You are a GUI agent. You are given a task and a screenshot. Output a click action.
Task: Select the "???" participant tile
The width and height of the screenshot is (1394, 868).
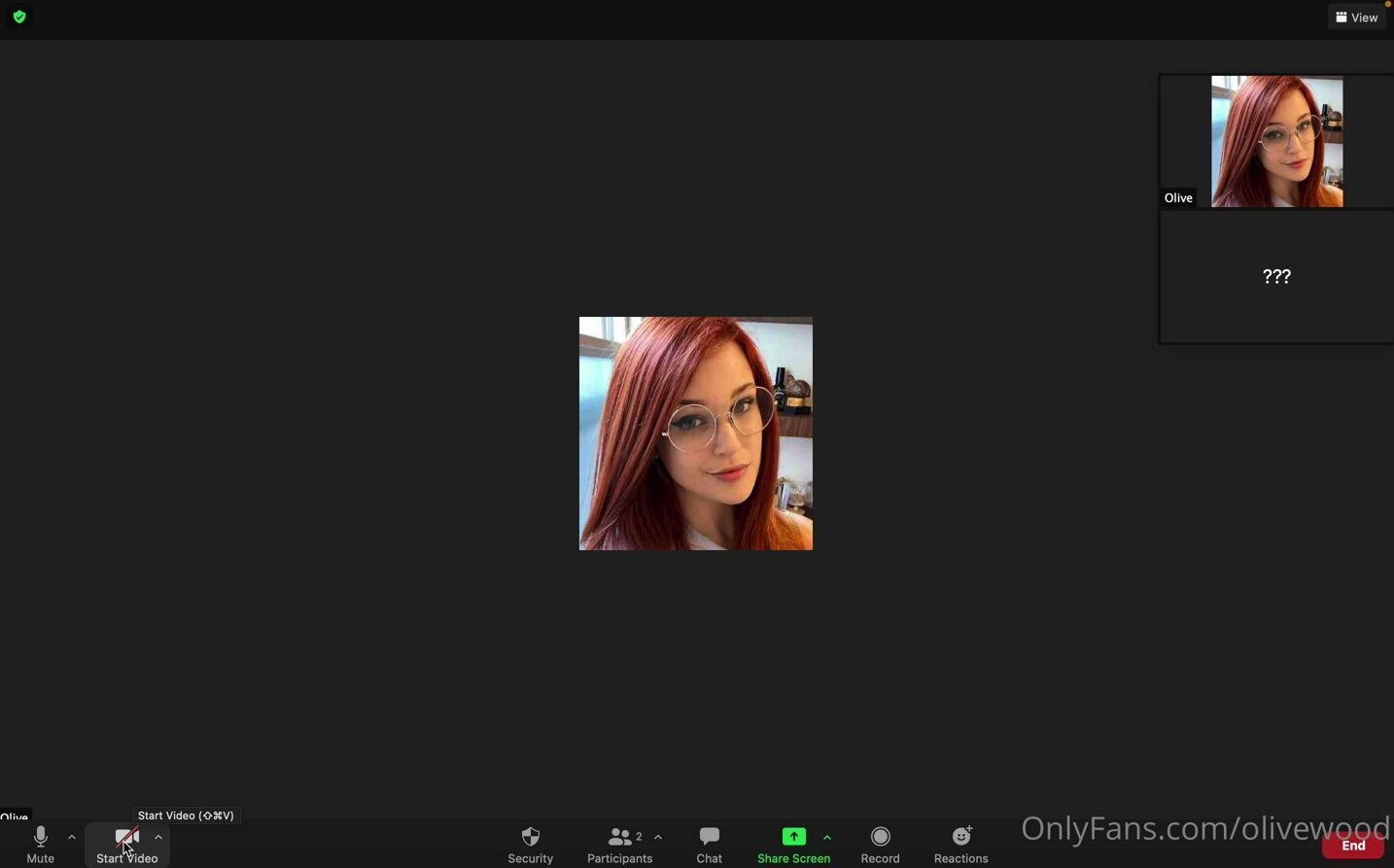[1276, 277]
